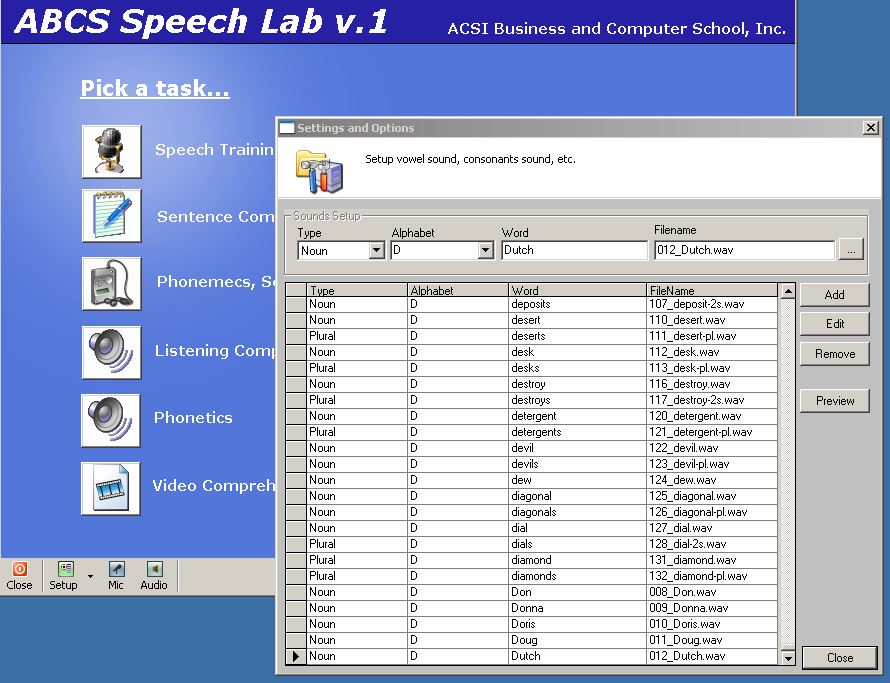Click the Pick a task heading link
Viewport: 890px width, 683px height.
pyautogui.click(x=155, y=89)
